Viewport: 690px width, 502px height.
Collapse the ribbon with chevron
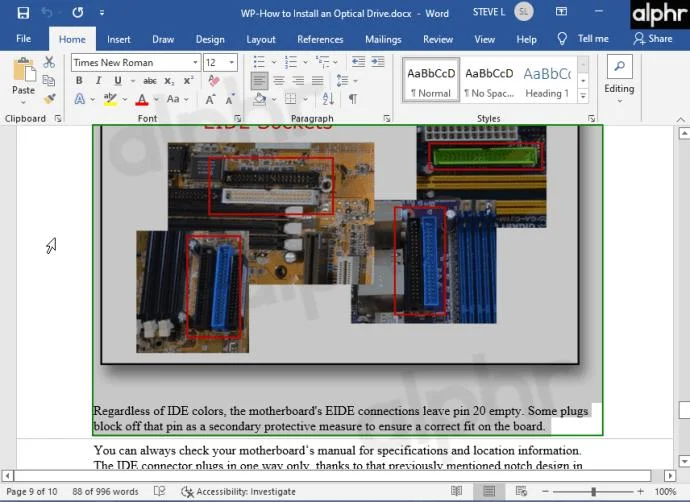coord(680,119)
